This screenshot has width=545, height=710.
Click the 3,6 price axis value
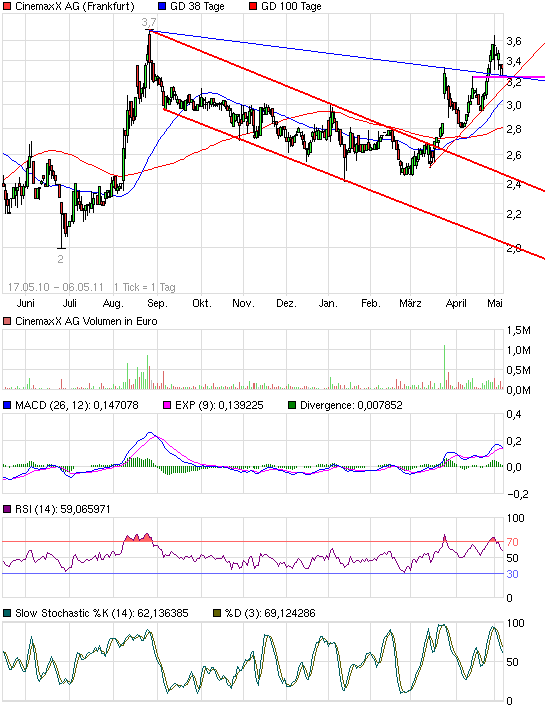(514, 41)
